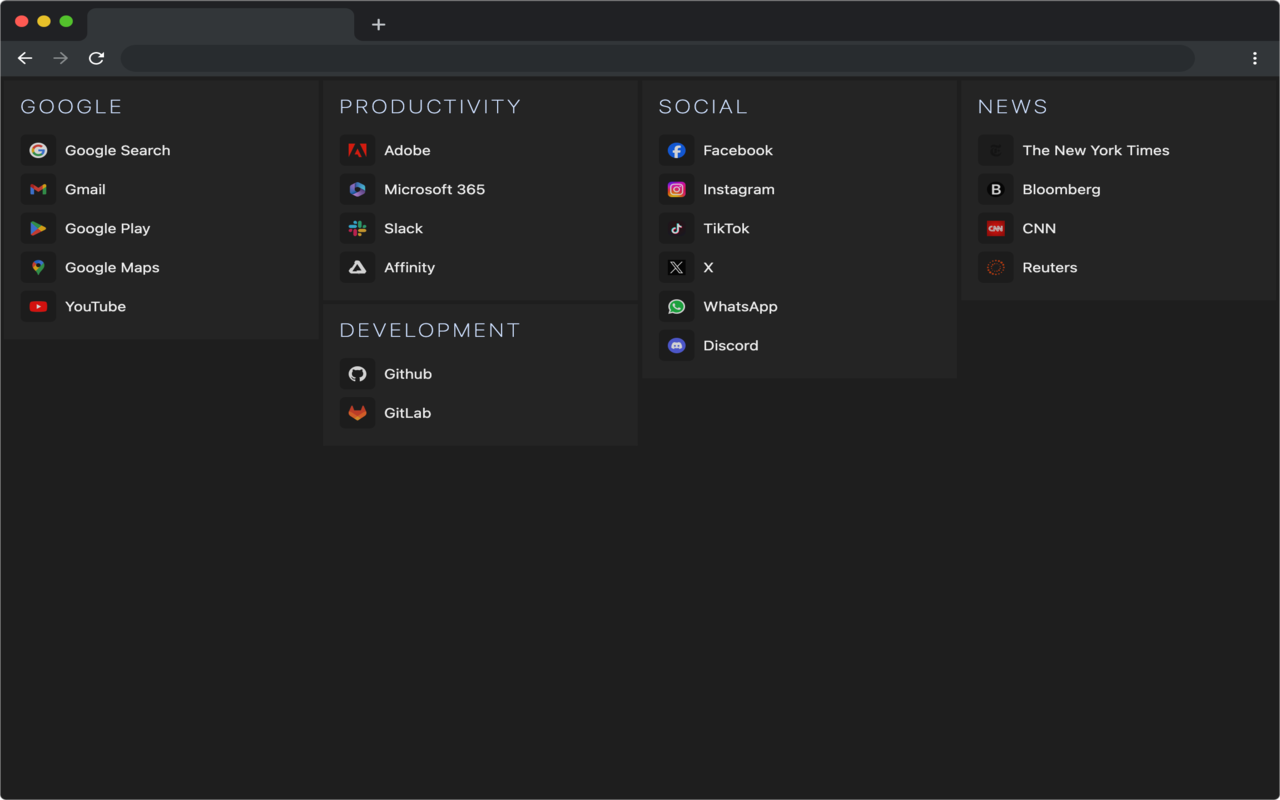Image resolution: width=1280 pixels, height=800 pixels.
Task: Click the Google Search icon
Action: [38, 151]
